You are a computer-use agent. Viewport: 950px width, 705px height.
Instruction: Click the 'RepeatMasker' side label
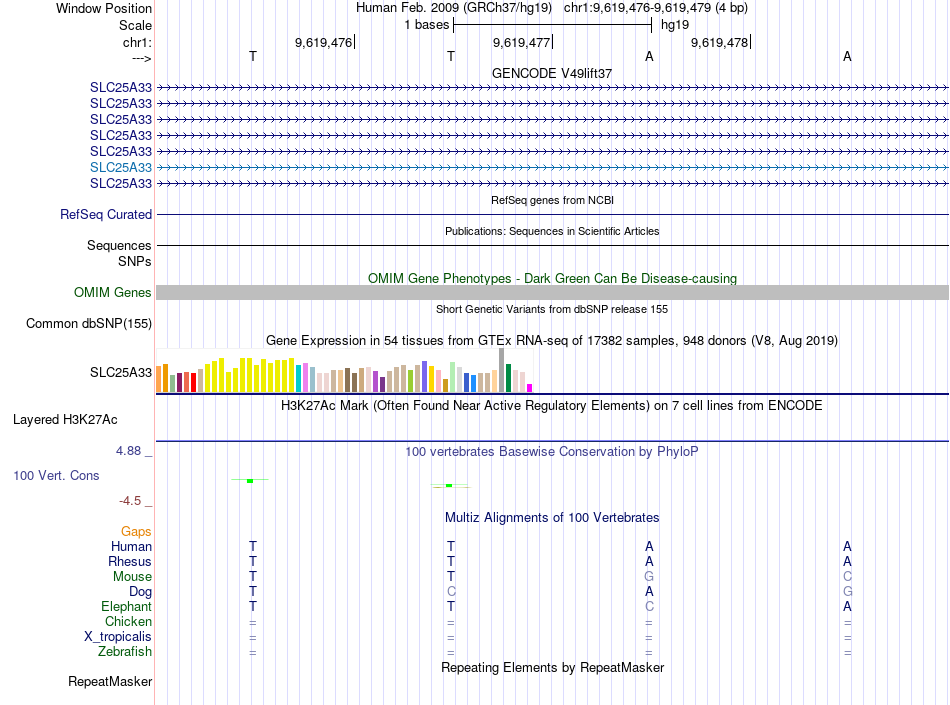110,682
